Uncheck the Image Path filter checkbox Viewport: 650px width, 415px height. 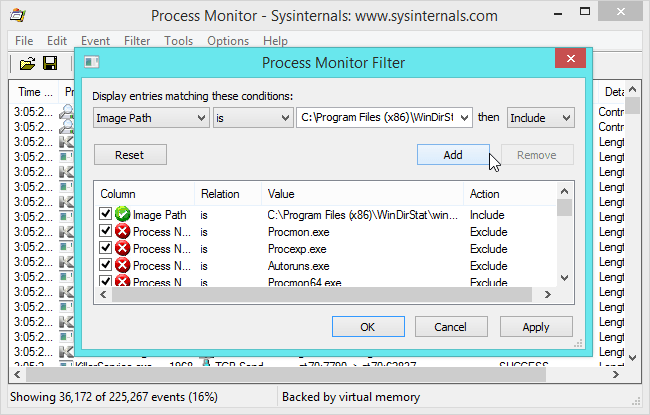click(x=105, y=214)
